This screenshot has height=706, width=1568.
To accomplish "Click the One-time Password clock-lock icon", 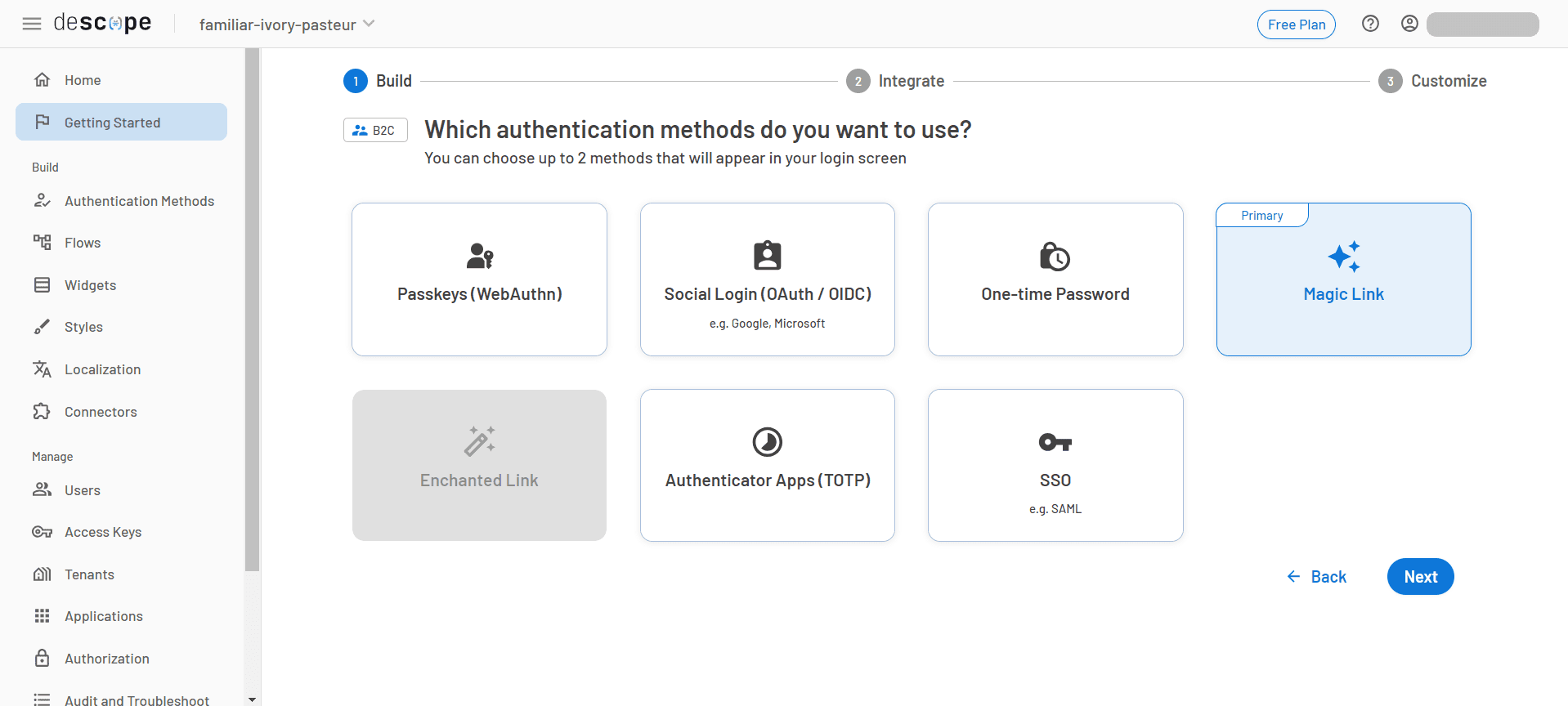I will [x=1055, y=256].
